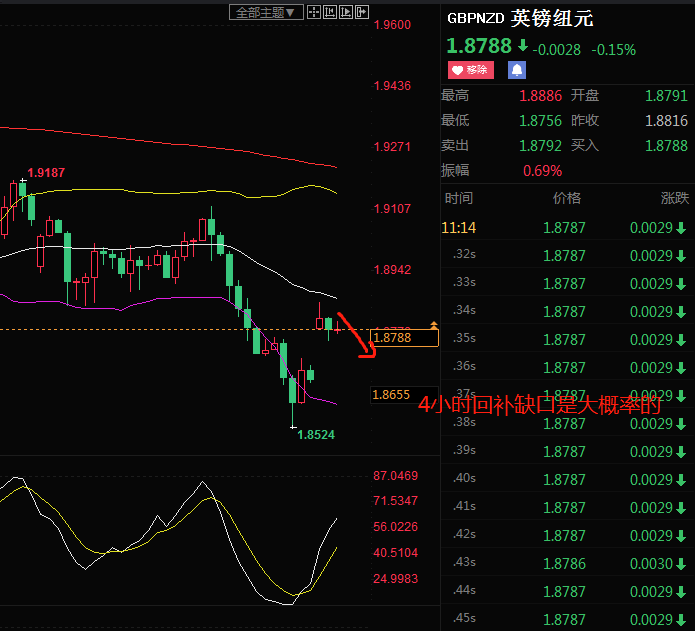Viewport: 695px width, 631px height.
Task: Click the large current price 1.8788
Action: pos(479,46)
